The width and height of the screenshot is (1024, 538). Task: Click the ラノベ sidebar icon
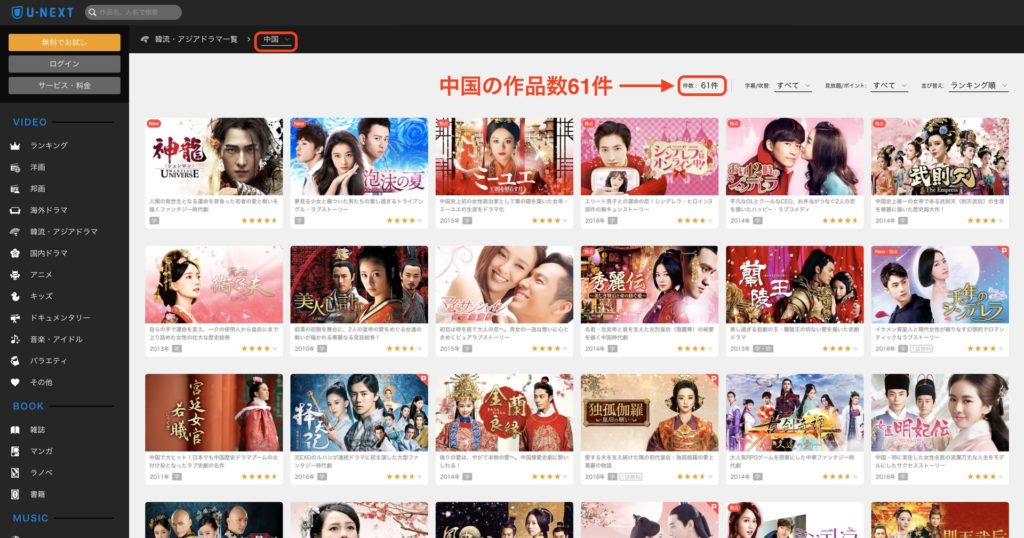coord(15,473)
